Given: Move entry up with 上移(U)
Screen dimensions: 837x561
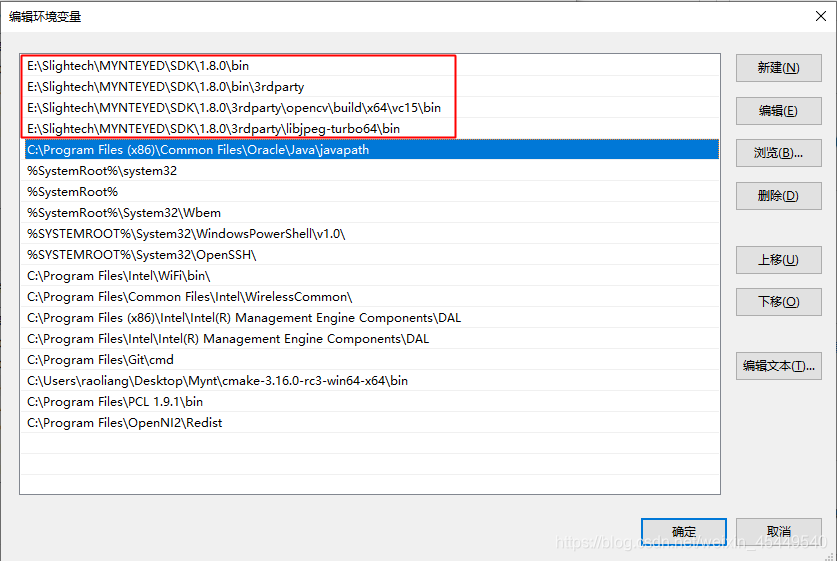Looking at the screenshot, I should [x=778, y=260].
